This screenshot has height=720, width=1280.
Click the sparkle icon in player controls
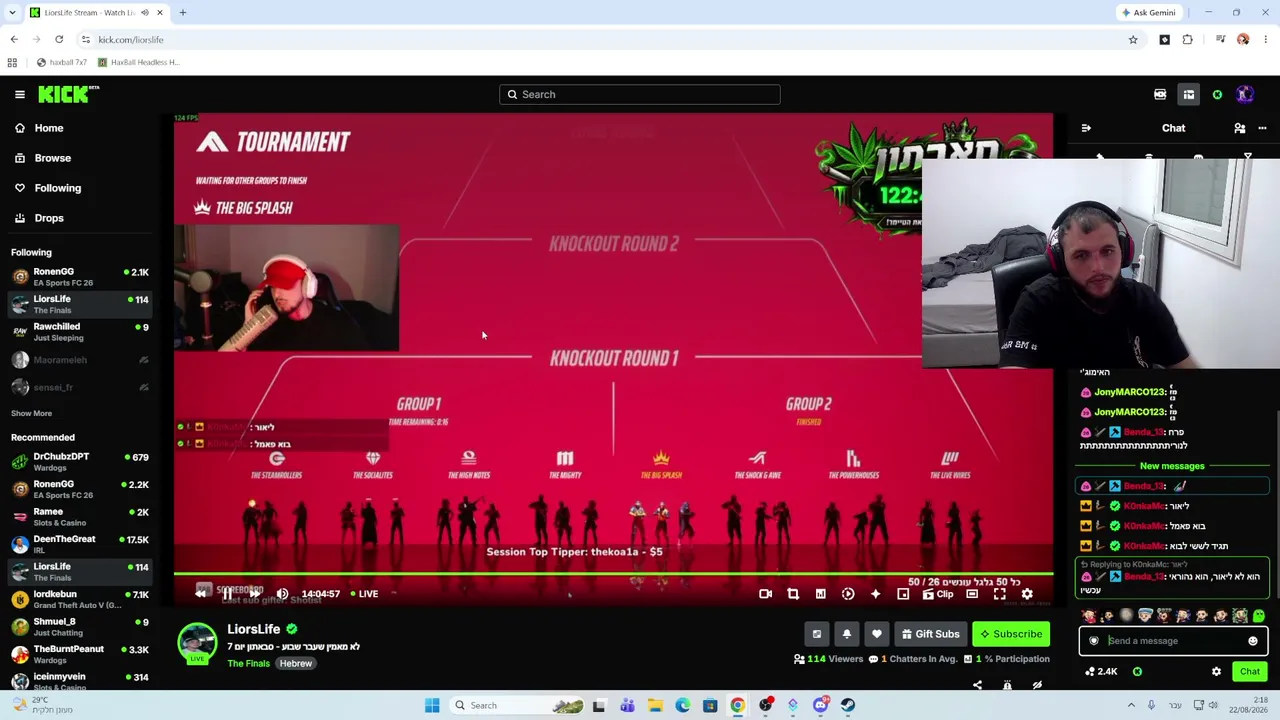click(x=875, y=594)
